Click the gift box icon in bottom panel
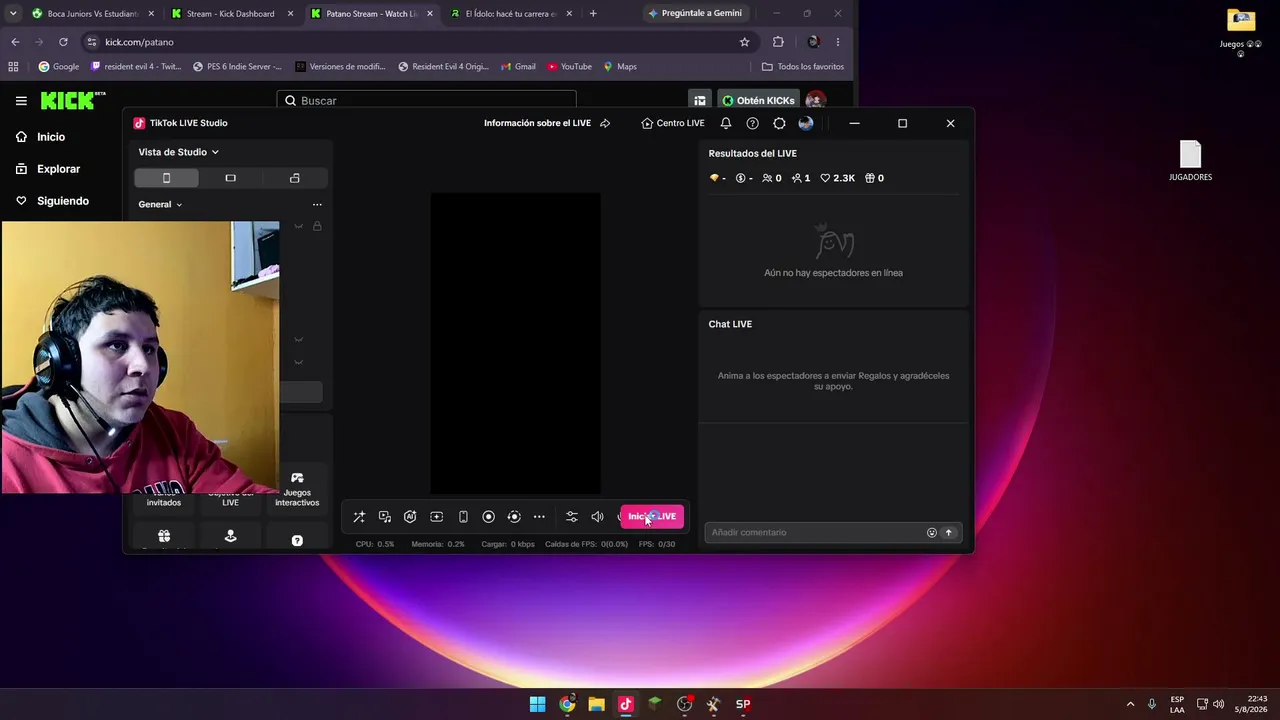 coord(164,537)
